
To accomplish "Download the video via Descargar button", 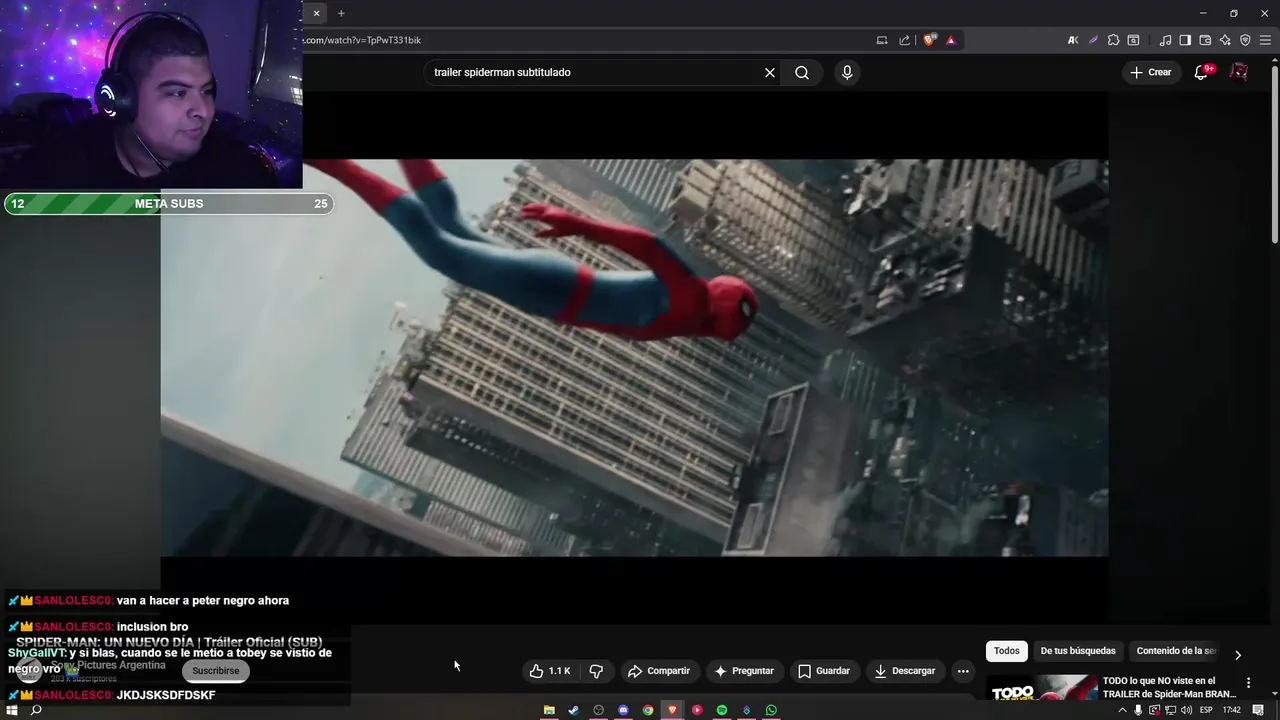I will point(904,671).
